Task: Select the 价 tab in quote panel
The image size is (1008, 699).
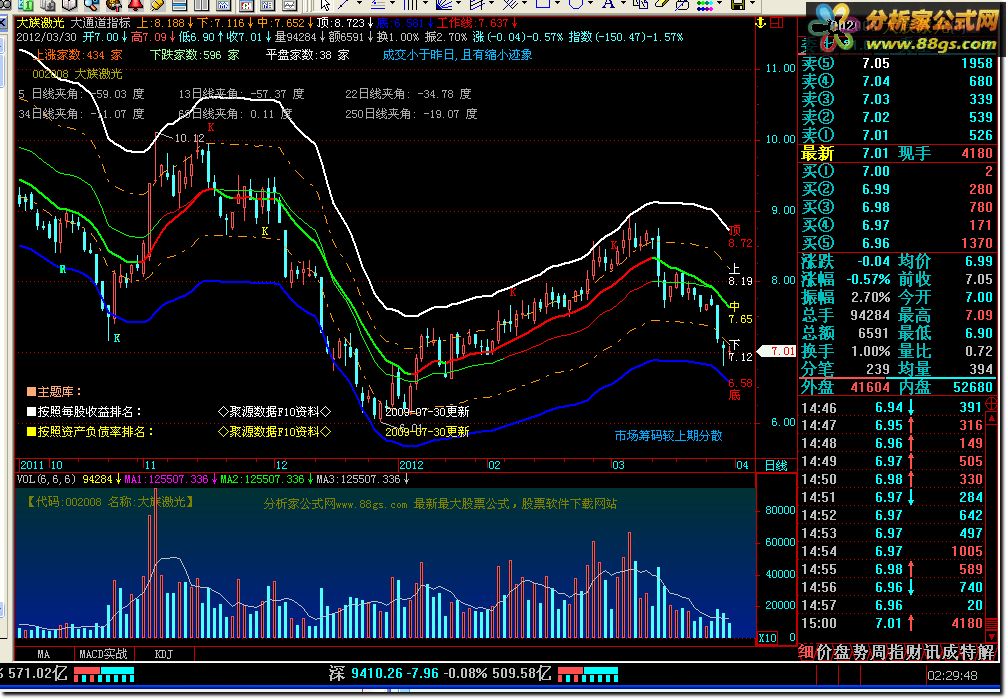Action: (x=824, y=652)
